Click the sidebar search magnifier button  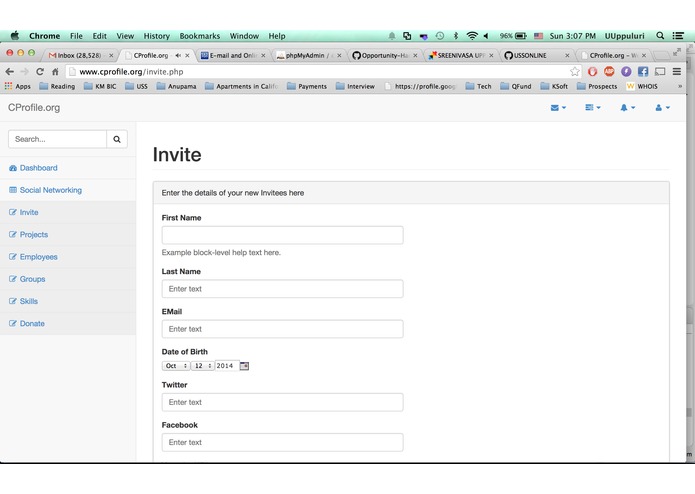click(x=117, y=139)
